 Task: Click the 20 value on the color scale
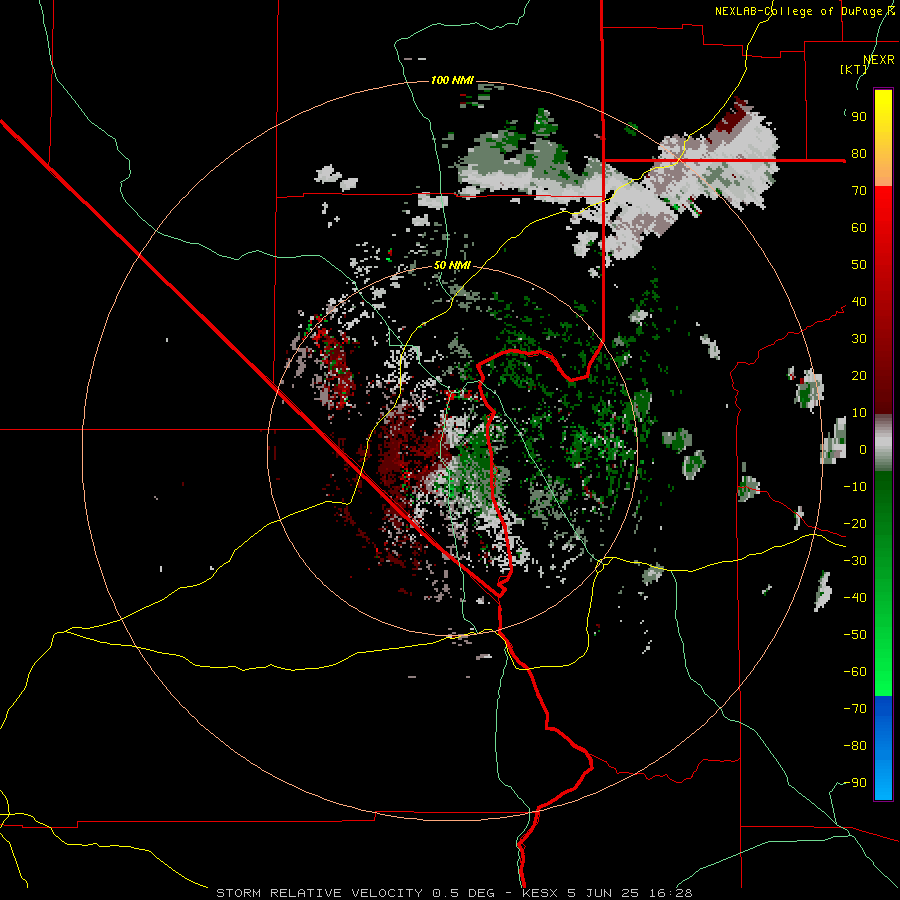(859, 375)
